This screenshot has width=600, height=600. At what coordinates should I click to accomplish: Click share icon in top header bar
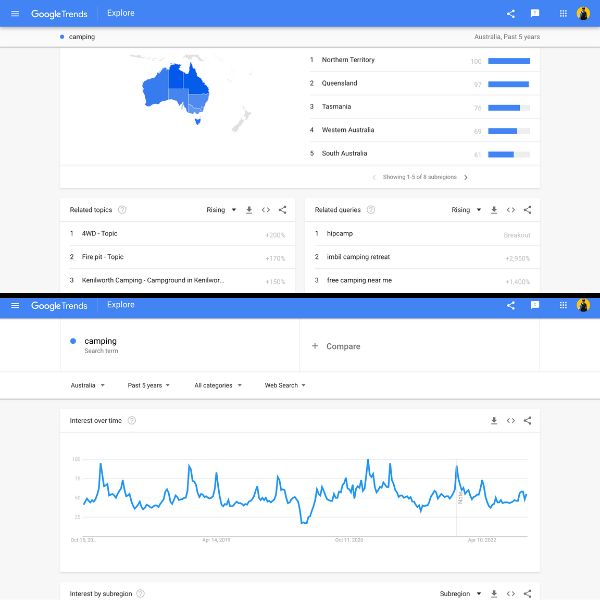pyautogui.click(x=510, y=14)
